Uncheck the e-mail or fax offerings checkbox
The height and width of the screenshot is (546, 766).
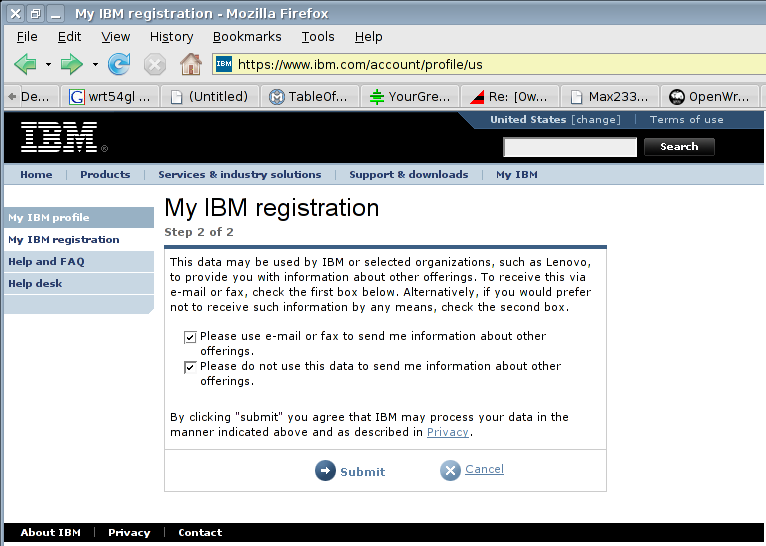pos(190,337)
